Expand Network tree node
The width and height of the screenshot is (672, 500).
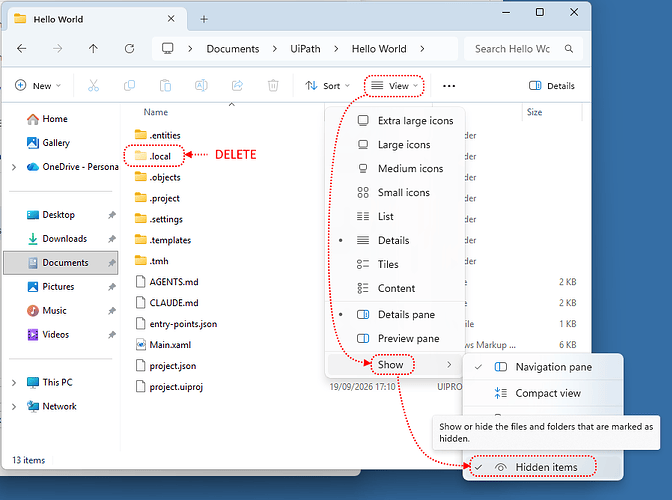[x=14, y=407]
